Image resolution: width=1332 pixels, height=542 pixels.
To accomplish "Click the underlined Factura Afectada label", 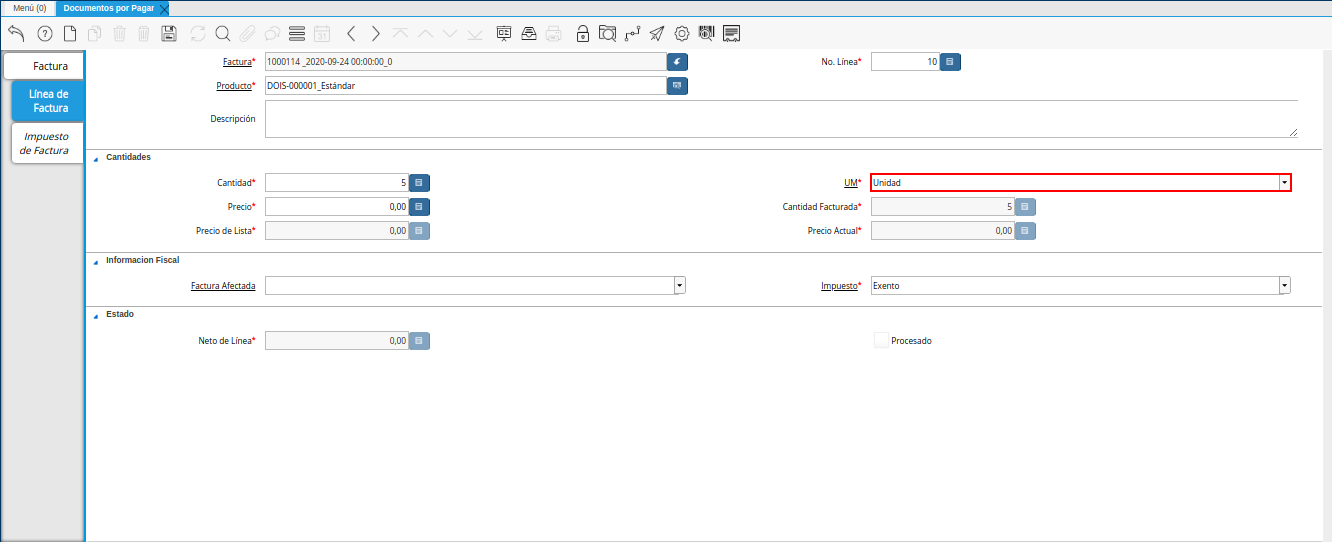I will 223,286.
